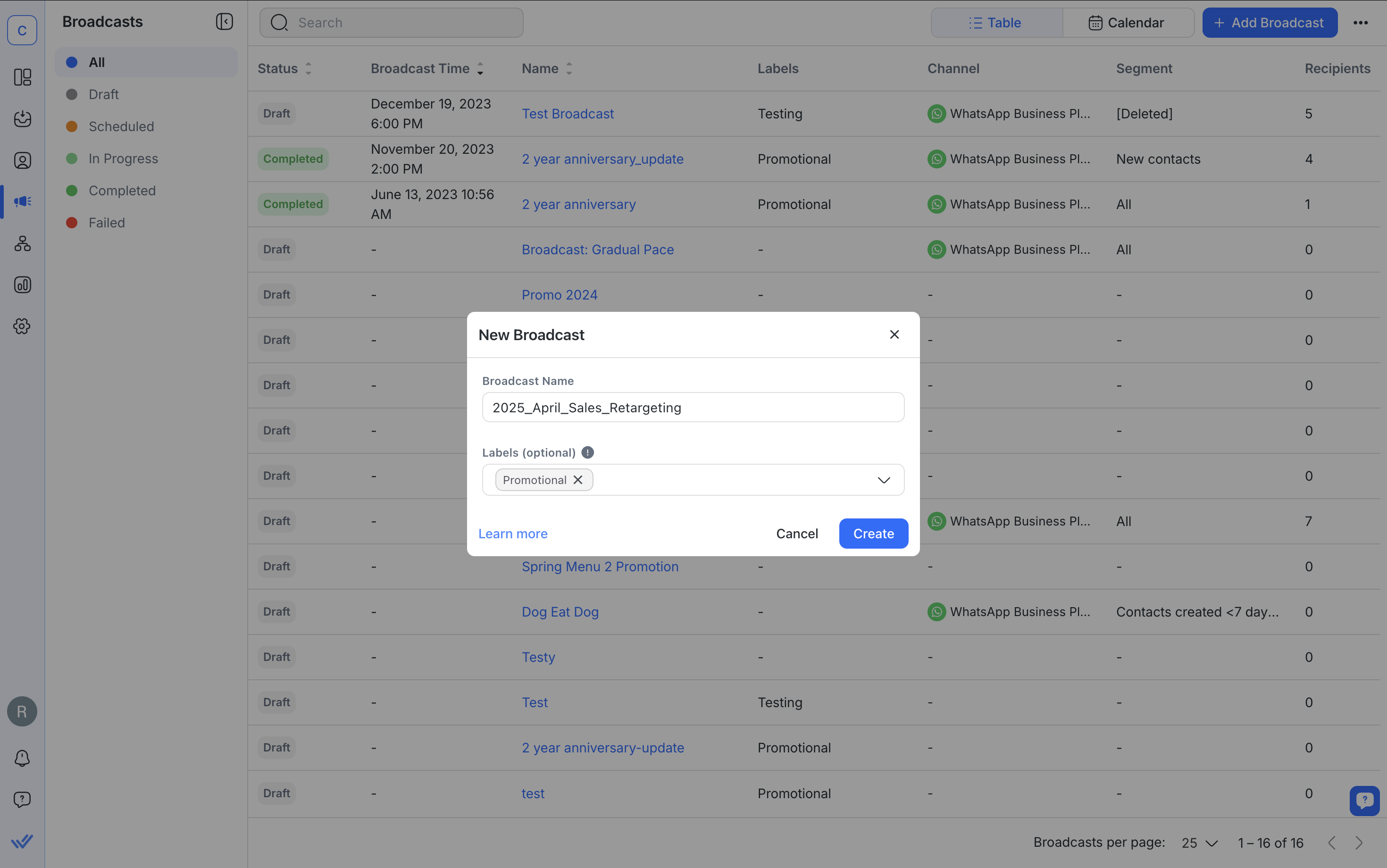The height and width of the screenshot is (868, 1387).
Task: Select the Failed status filter
Action: pyautogui.click(x=107, y=223)
